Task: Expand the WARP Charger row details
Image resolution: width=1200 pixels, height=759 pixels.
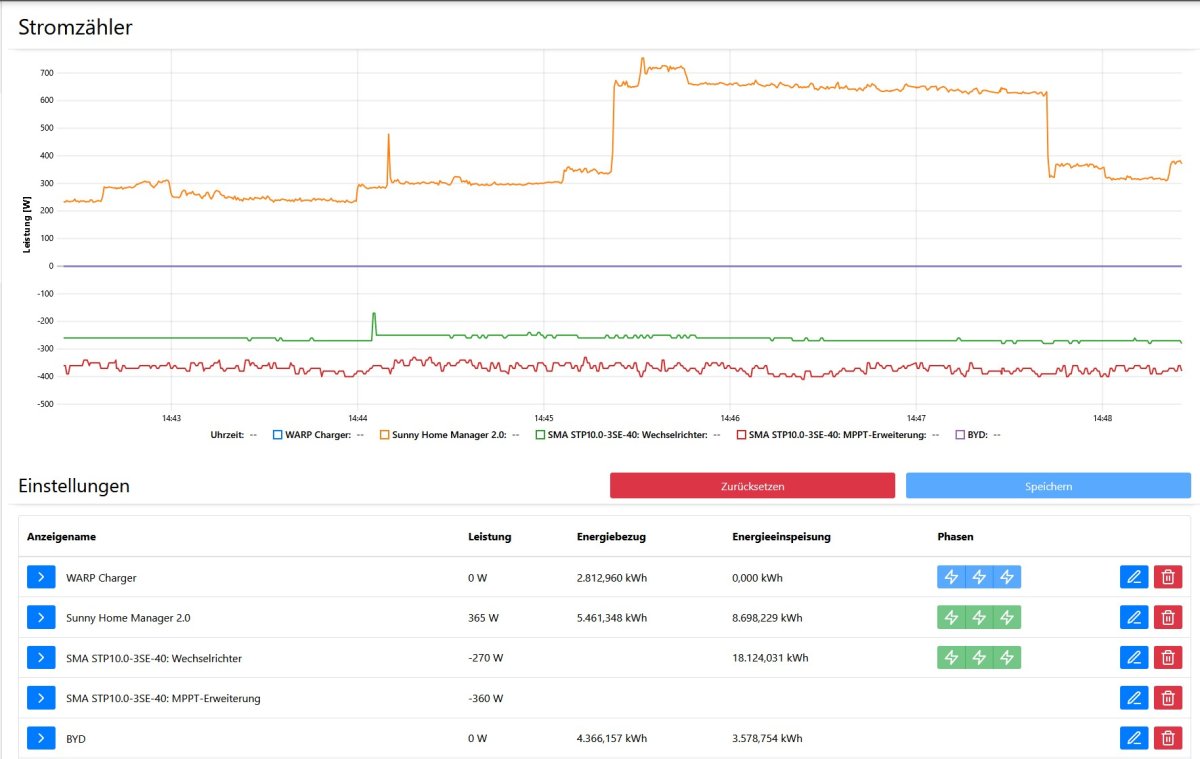Action: tap(41, 577)
